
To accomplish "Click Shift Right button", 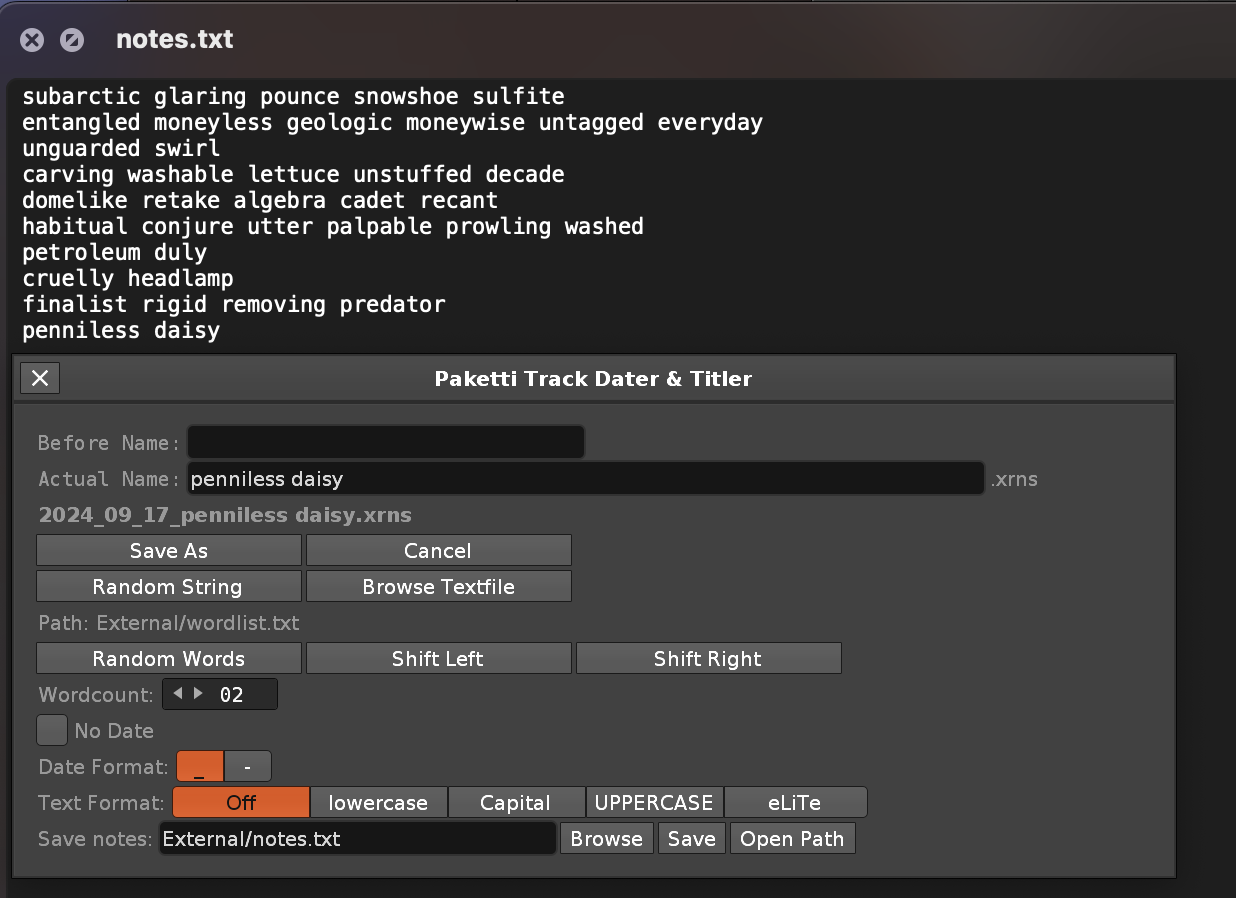I will tap(707, 659).
